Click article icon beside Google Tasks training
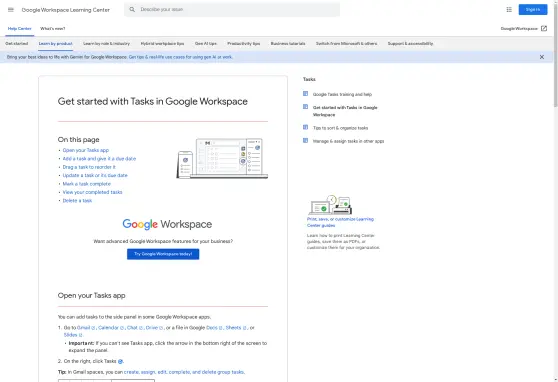The height and width of the screenshot is (382, 558). (305, 94)
